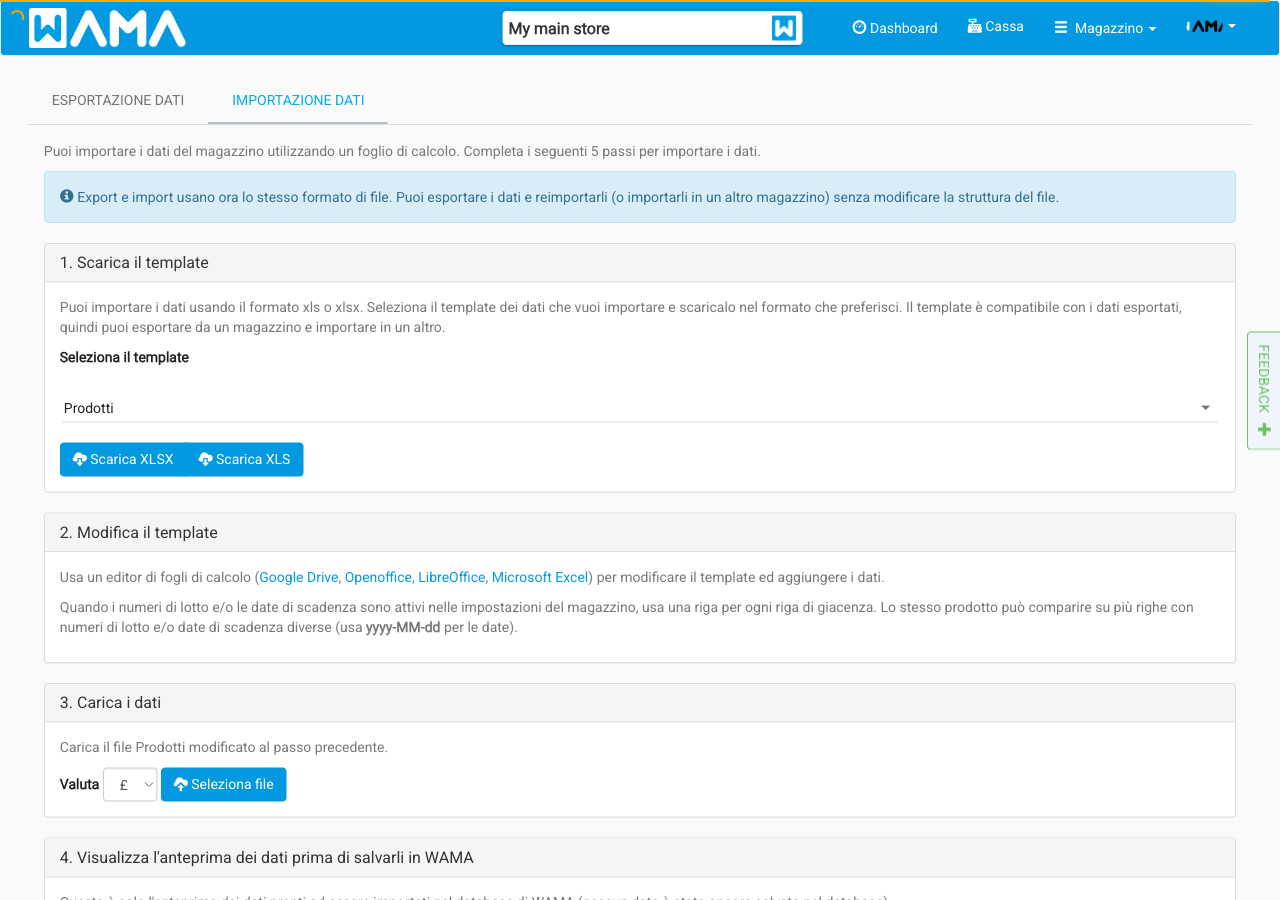Click the Magazzino hamburger icon
Screen dimensions: 1280x900
(1061, 28)
